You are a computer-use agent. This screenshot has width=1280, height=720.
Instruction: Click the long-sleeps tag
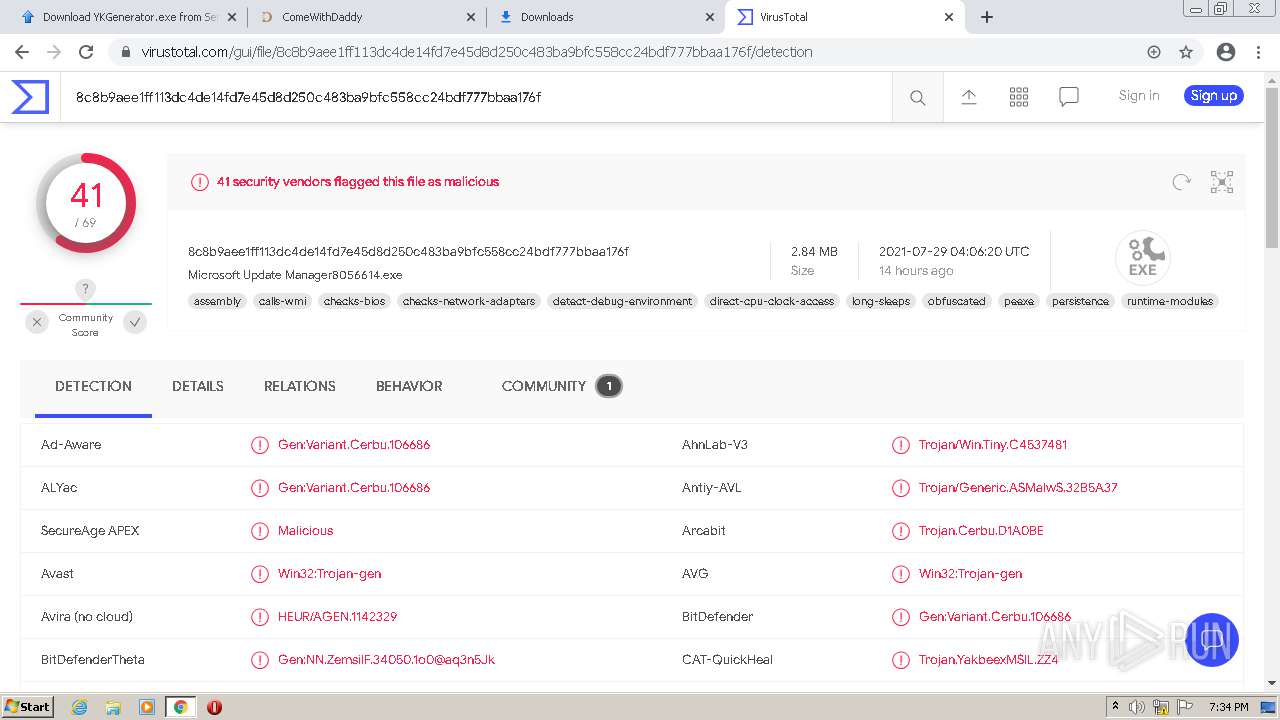point(881,301)
